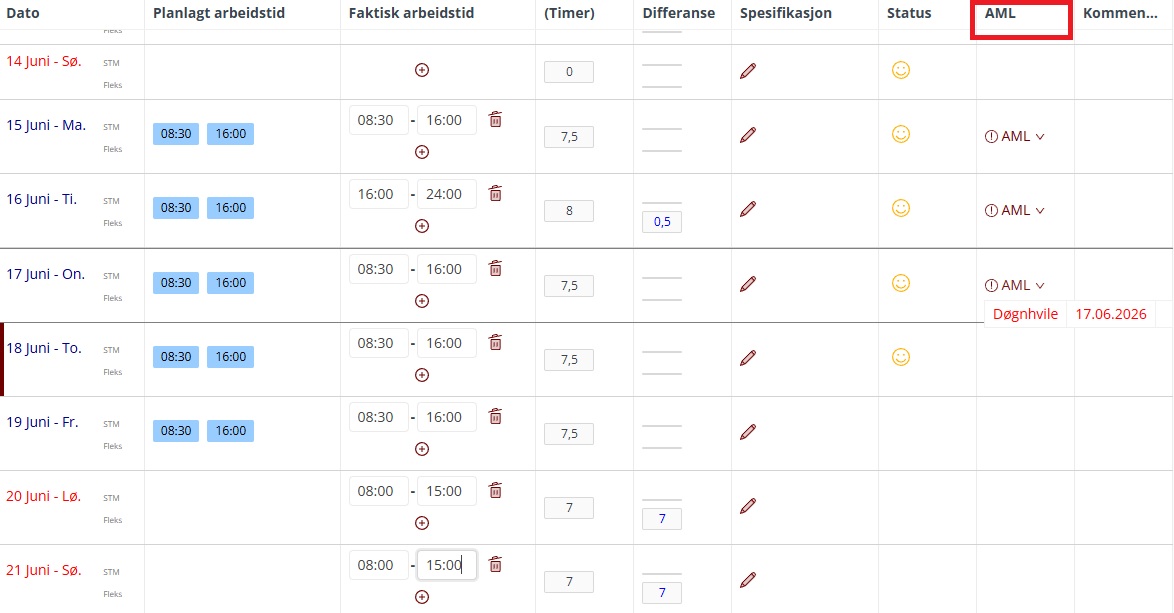Screen dimensions: 1174x613
Task: Delete the 16:00-24:00 entry on 16 Juni
Action: tap(496, 194)
